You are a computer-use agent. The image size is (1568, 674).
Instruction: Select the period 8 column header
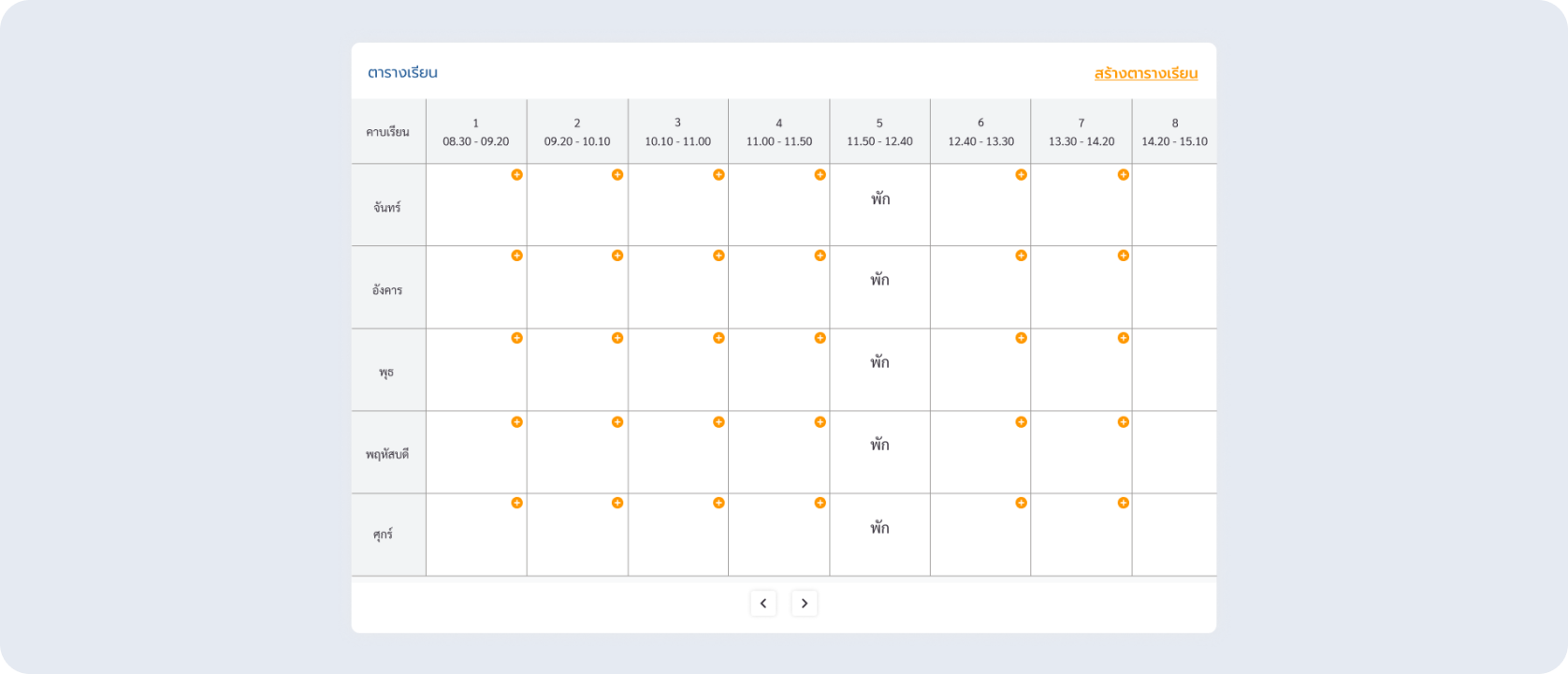(1175, 132)
